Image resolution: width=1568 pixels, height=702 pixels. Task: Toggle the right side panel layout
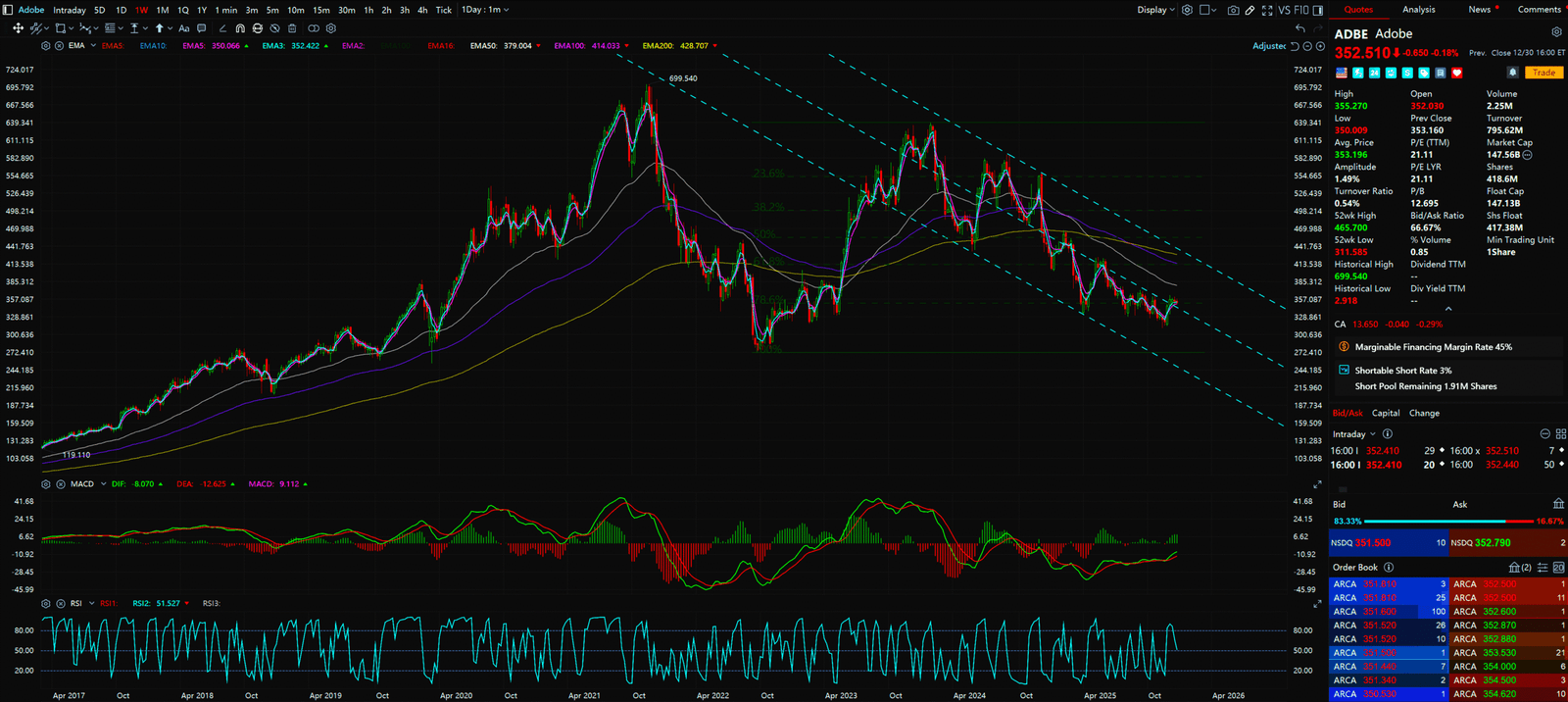[x=1317, y=10]
